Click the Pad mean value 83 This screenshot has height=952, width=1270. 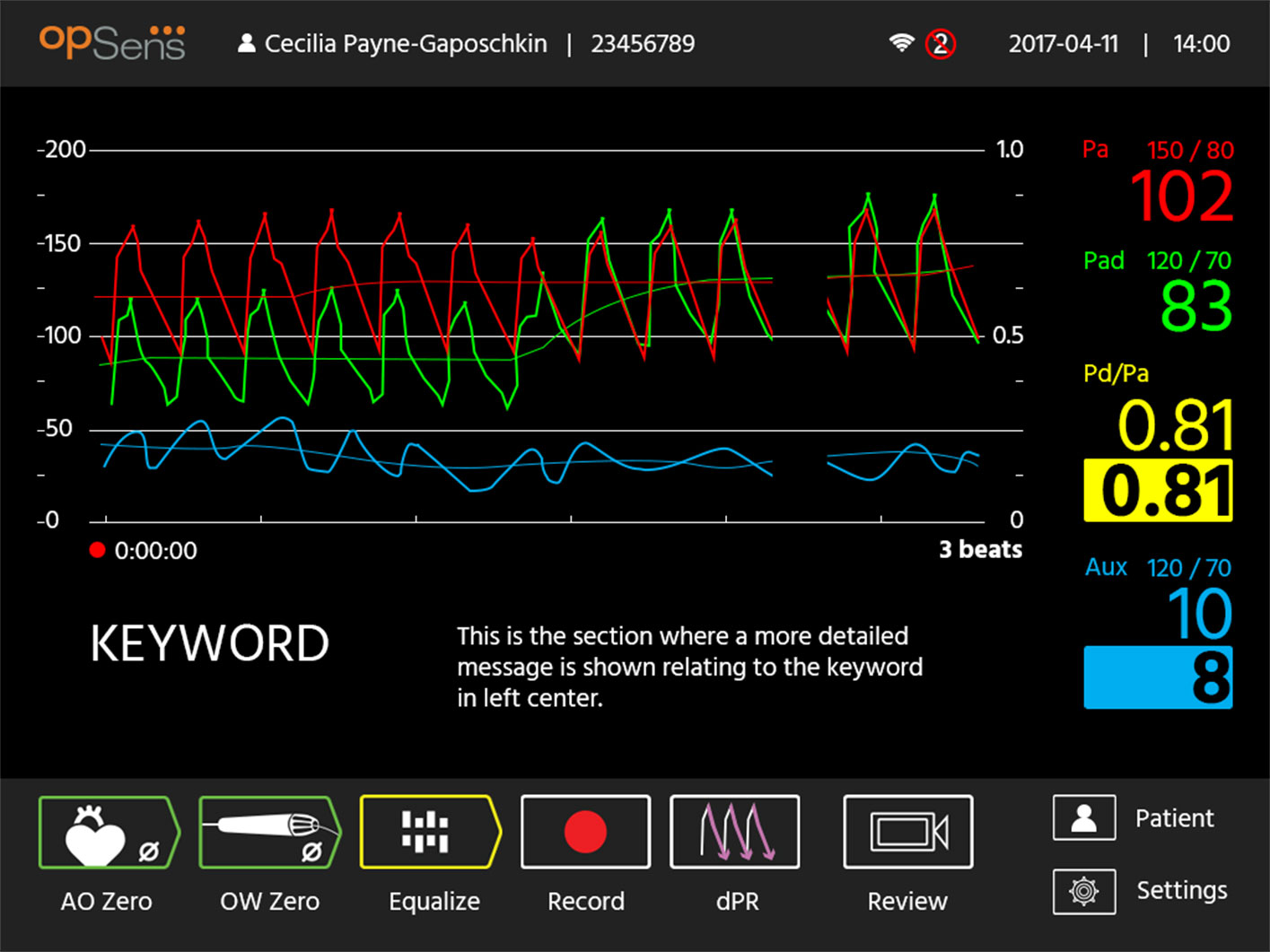point(1196,306)
